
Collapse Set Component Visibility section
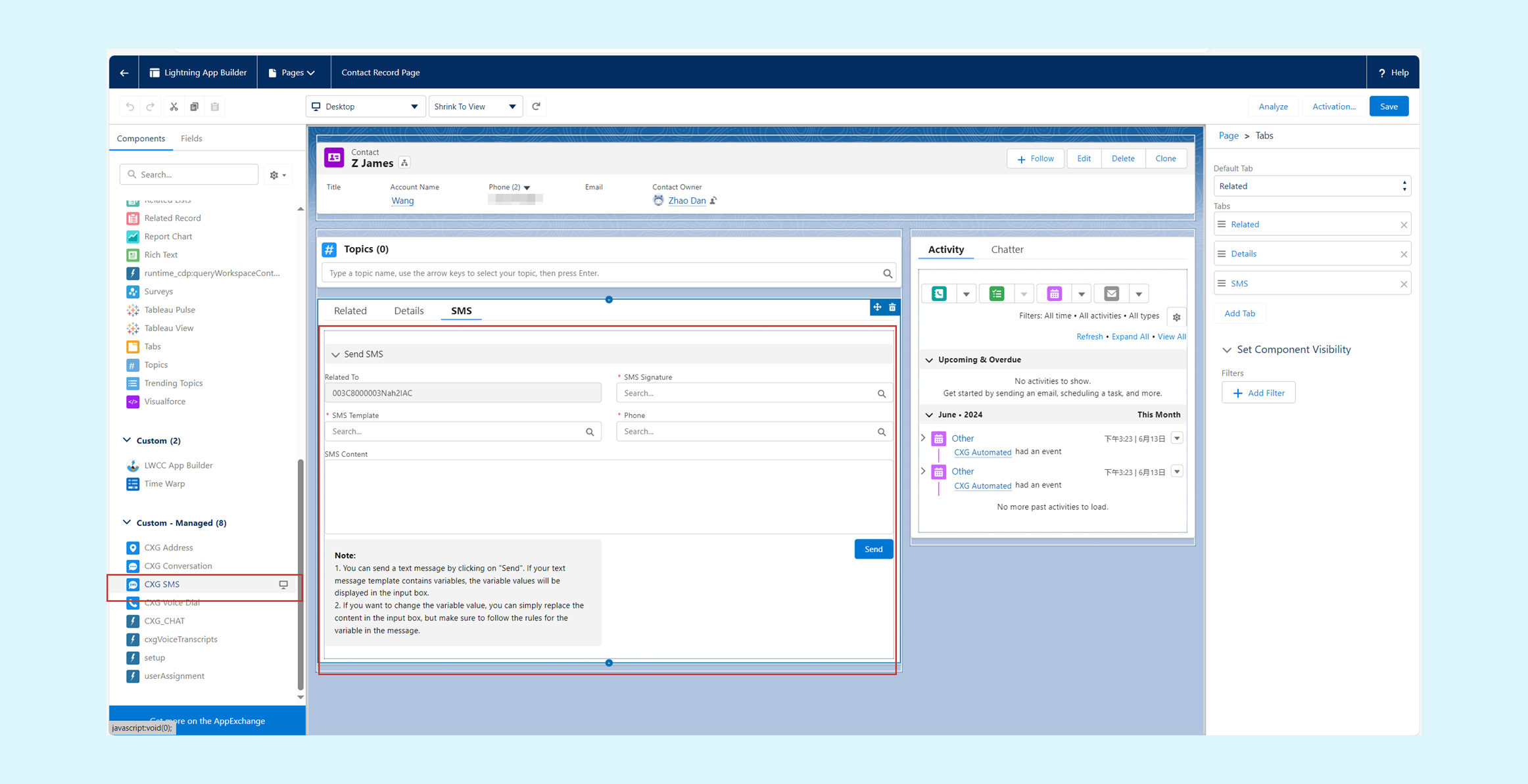tap(1227, 350)
